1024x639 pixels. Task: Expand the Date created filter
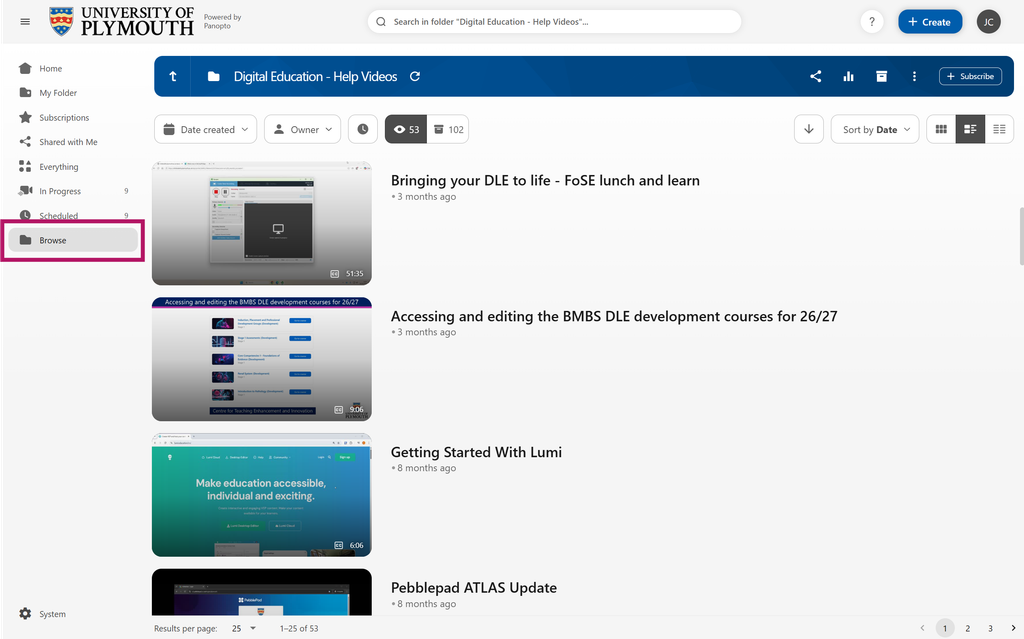[206, 129]
